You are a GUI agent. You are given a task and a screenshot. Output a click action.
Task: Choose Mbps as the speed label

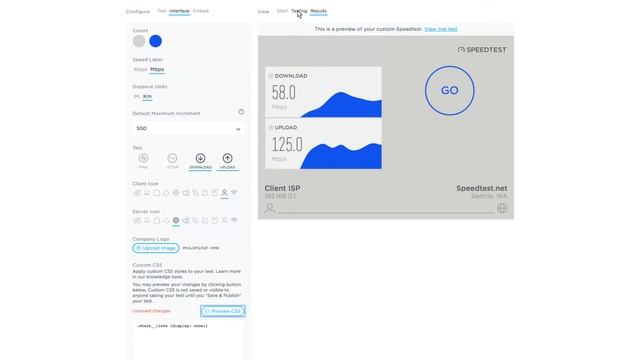pyautogui.click(x=157, y=69)
